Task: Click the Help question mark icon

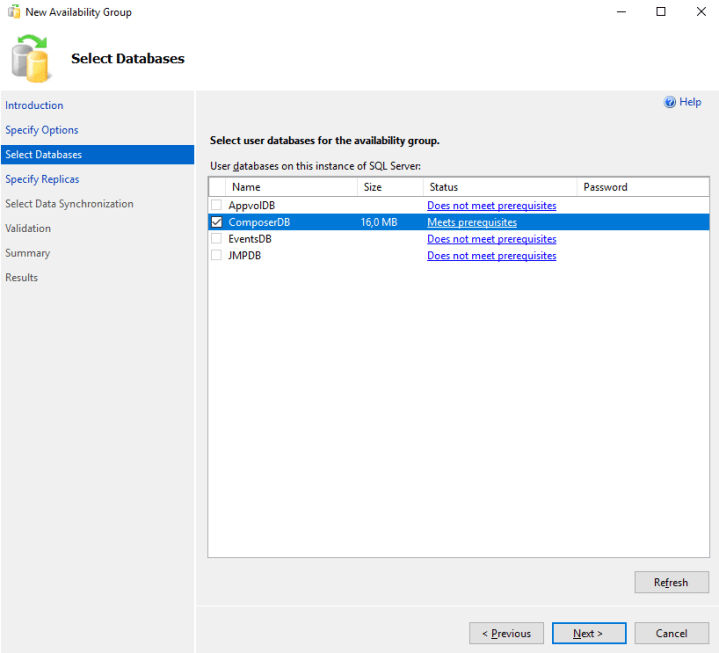Action: click(x=669, y=102)
